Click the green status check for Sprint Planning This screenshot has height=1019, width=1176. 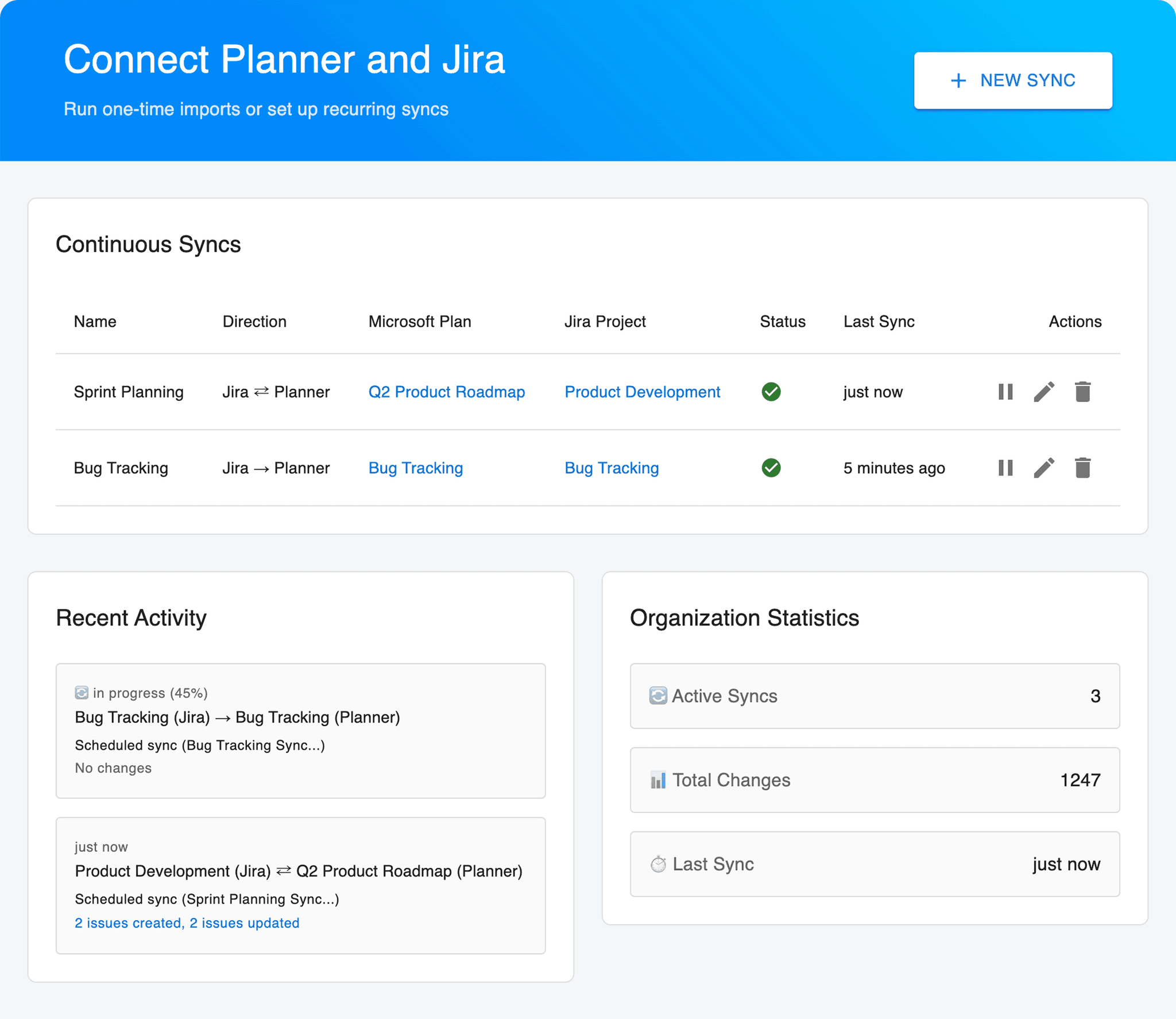[x=771, y=392]
